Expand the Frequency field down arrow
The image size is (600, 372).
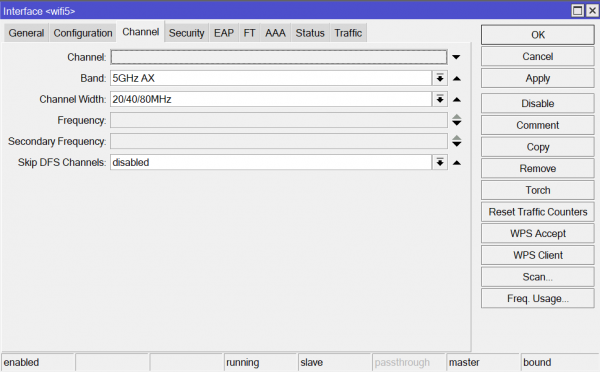[457, 123]
